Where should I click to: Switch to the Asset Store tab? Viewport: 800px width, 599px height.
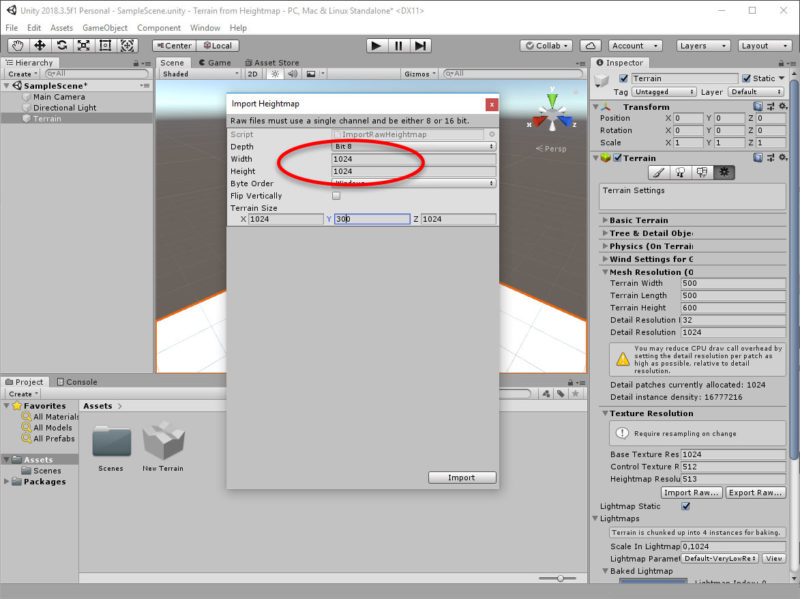click(x=272, y=63)
